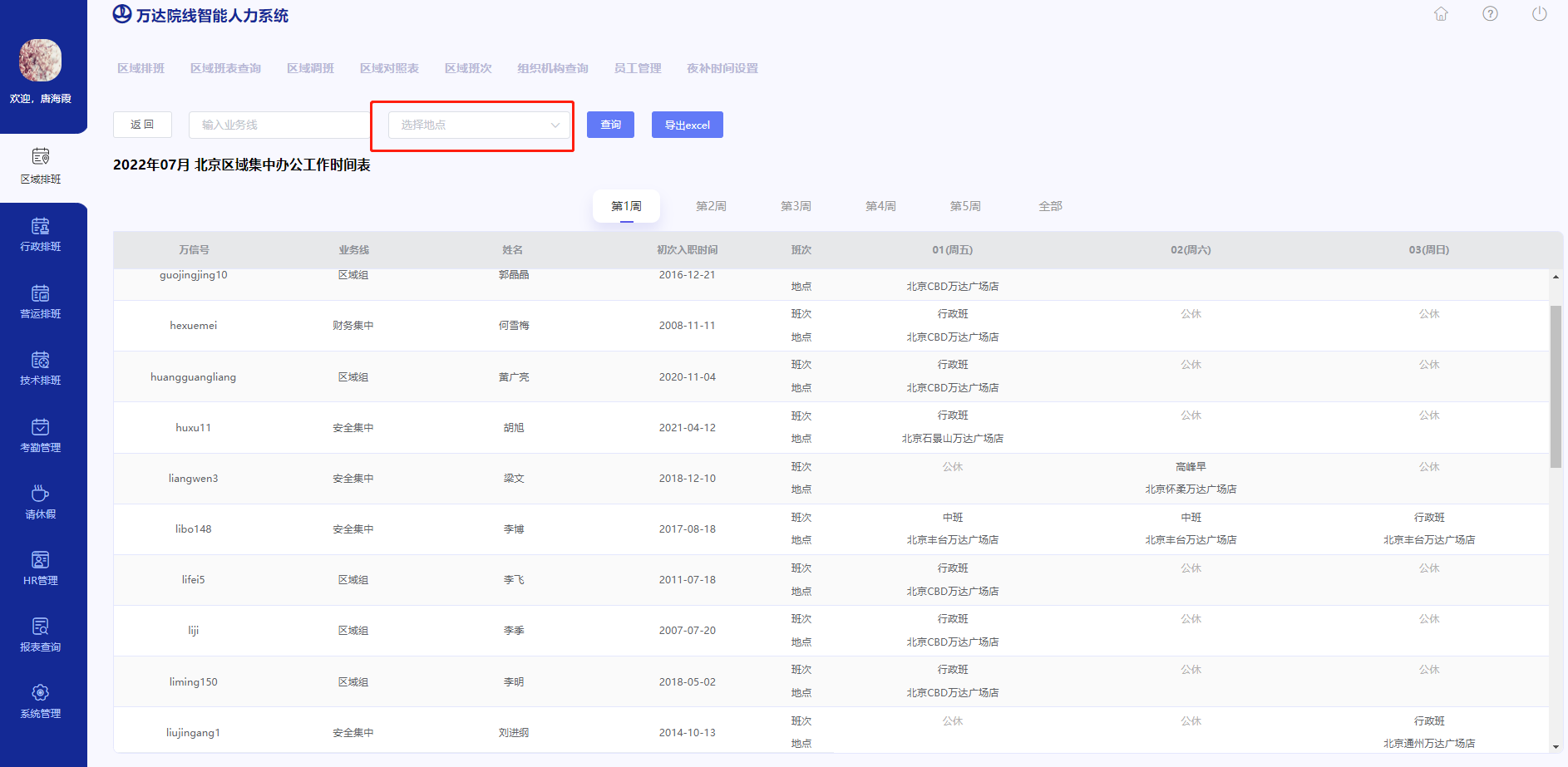Viewport: 1568px width, 767px height.
Task: Click the hexuemei account cell
Action: pos(194,326)
